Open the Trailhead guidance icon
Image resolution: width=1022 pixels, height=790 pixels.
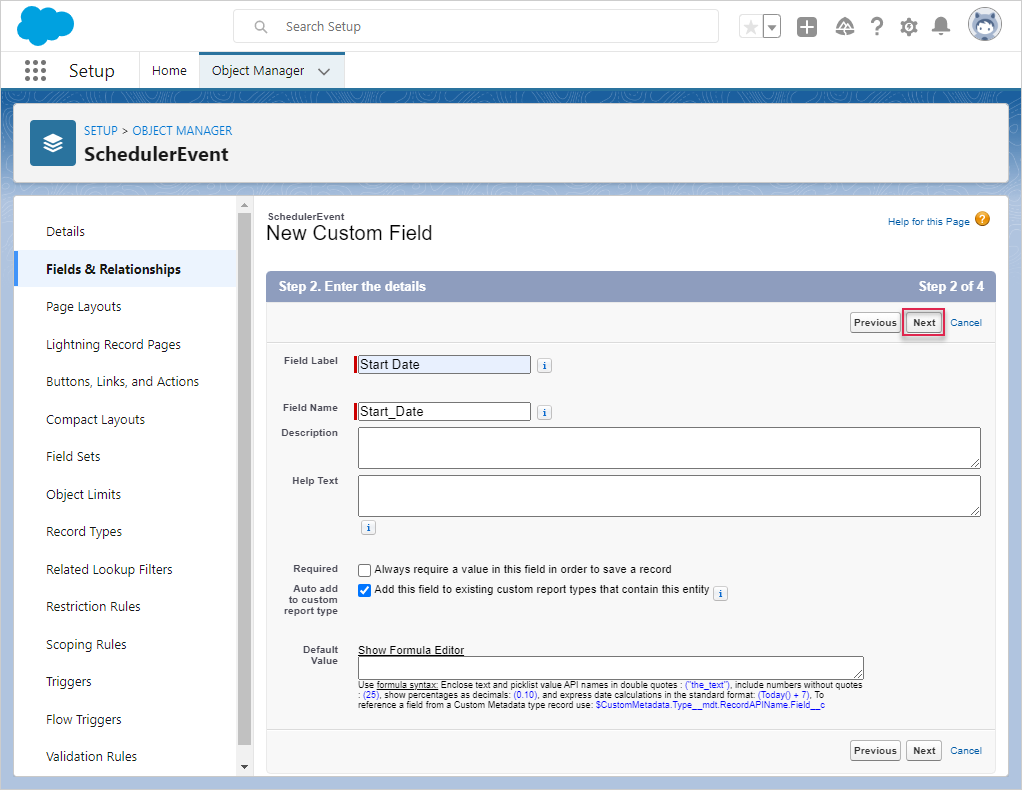click(x=844, y=27)
